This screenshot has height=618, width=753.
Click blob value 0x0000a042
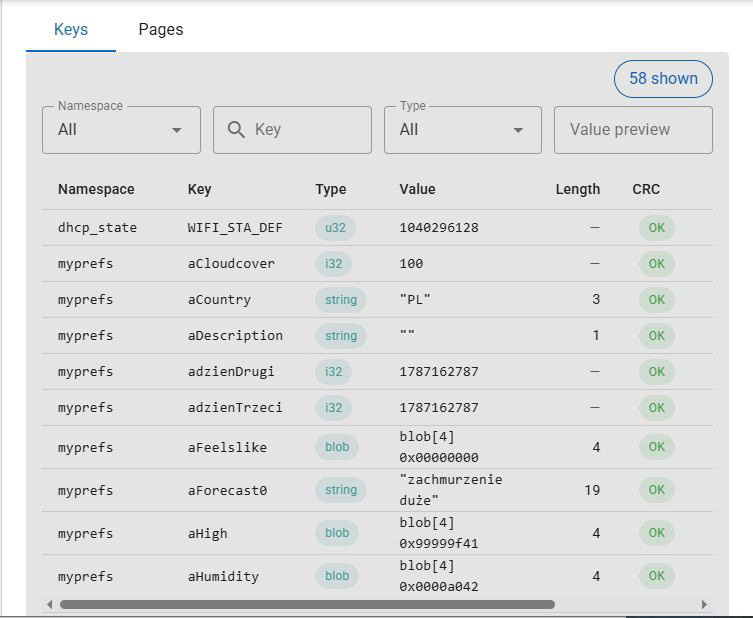coord(439,587)
